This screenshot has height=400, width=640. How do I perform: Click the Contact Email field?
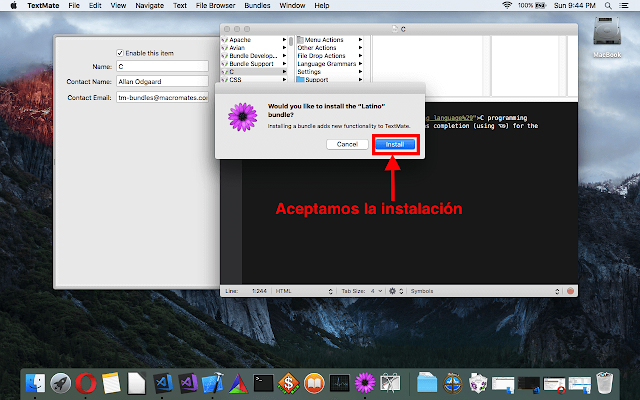pyautogui.click(x=162, y=97)
